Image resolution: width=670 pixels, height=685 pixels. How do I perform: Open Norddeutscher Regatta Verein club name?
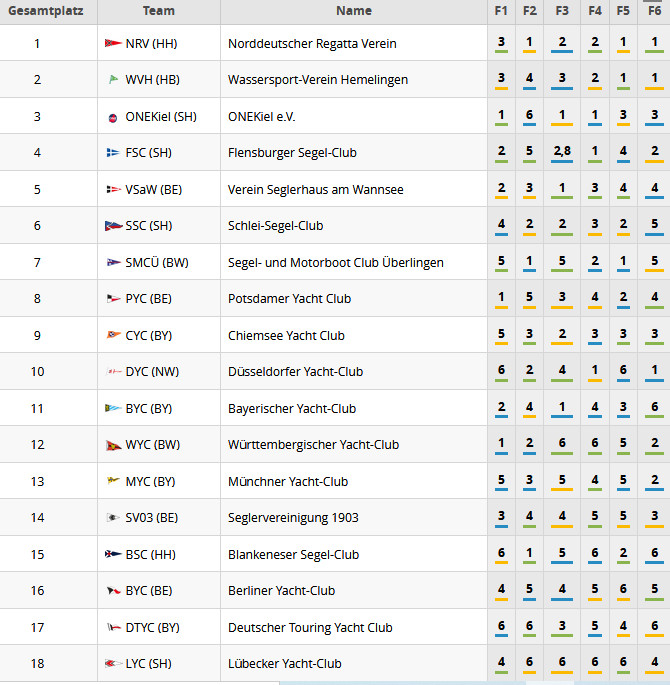[x=312, y=44]
